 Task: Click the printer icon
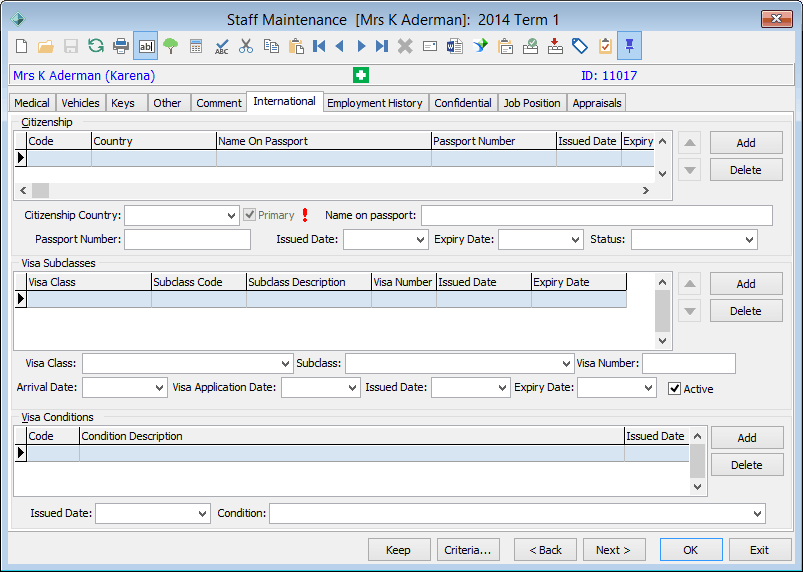(x=121, y=46)
